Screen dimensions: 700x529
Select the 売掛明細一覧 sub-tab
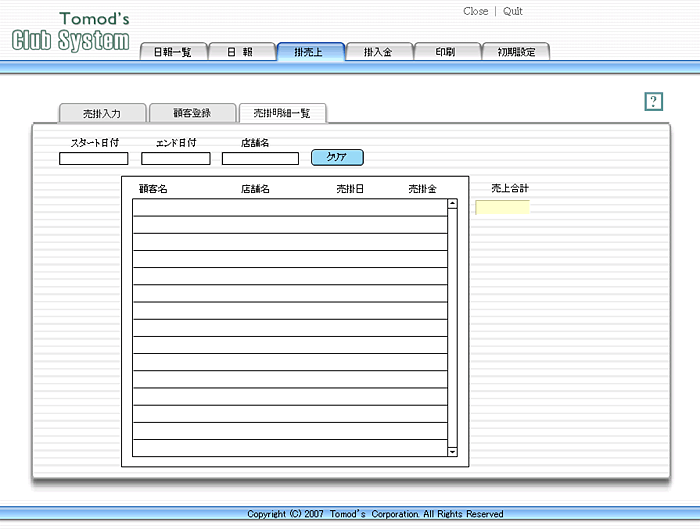pyautogui.click(x=282, y=113)
